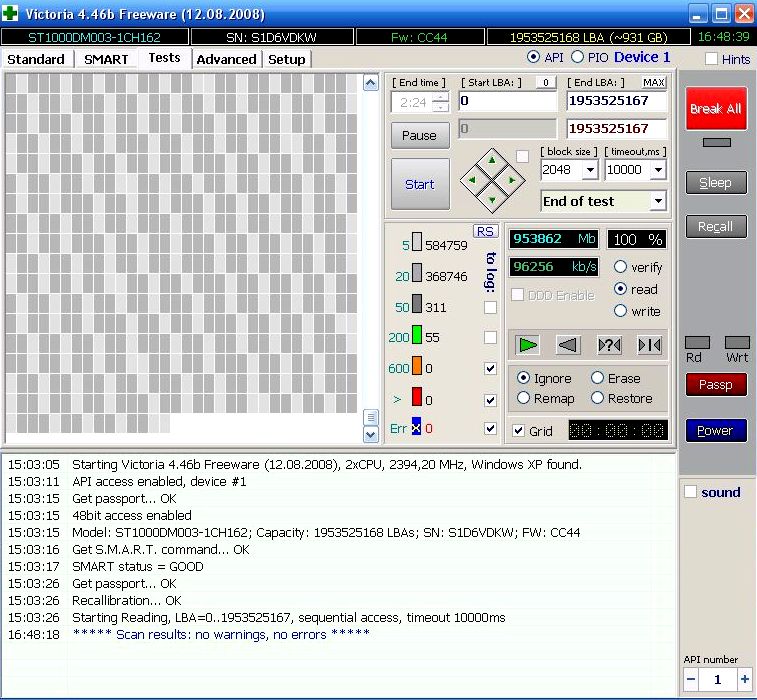Toggle log checkbox for 200ms blocks
Screen dimensions: 757x700
point(490,337)
